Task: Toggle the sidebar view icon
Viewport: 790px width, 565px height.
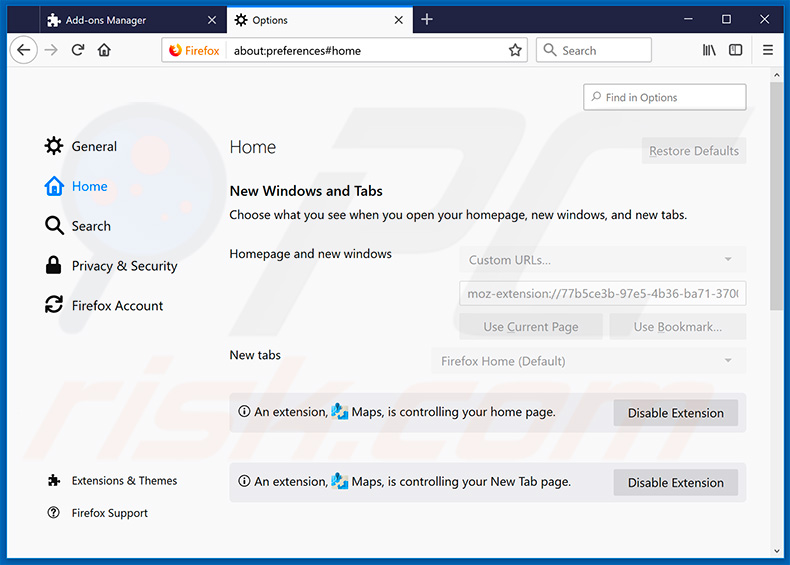Action: [736, 50]
